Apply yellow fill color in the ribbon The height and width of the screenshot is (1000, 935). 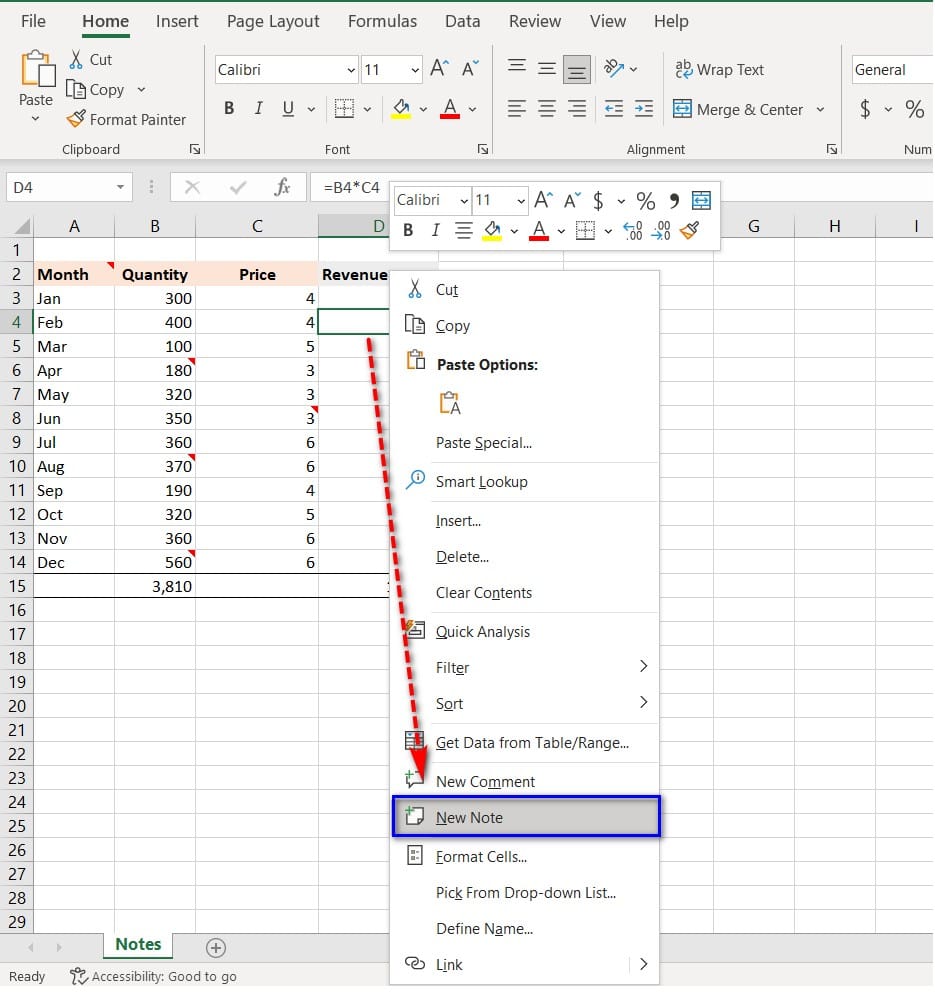point(401,108)
